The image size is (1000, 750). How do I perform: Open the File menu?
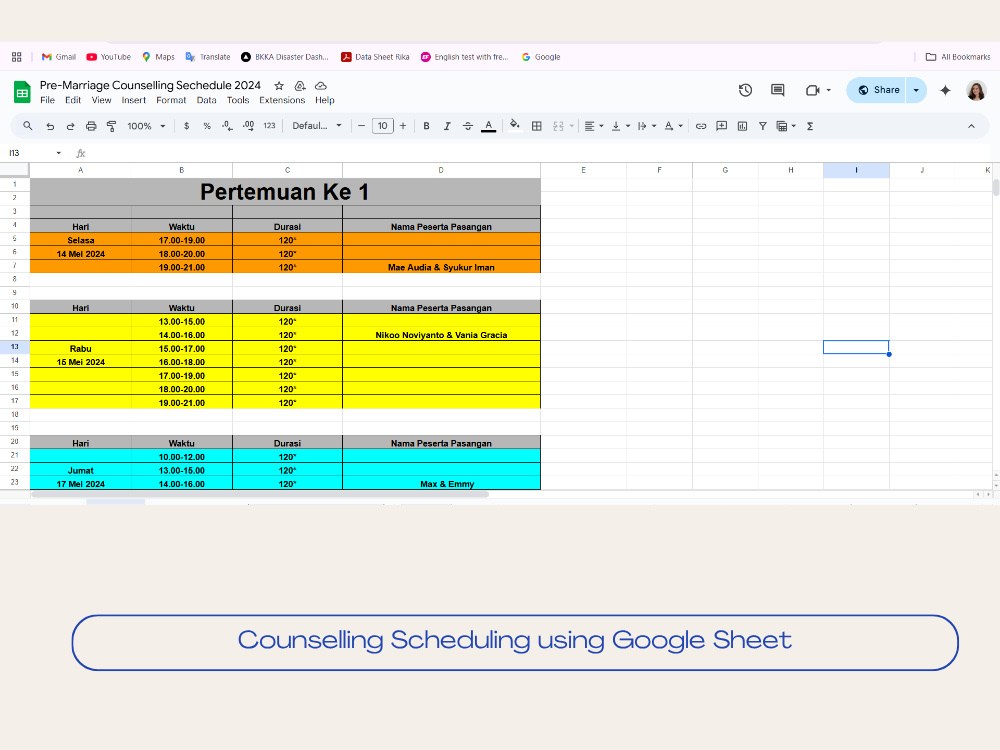(47, 100)
